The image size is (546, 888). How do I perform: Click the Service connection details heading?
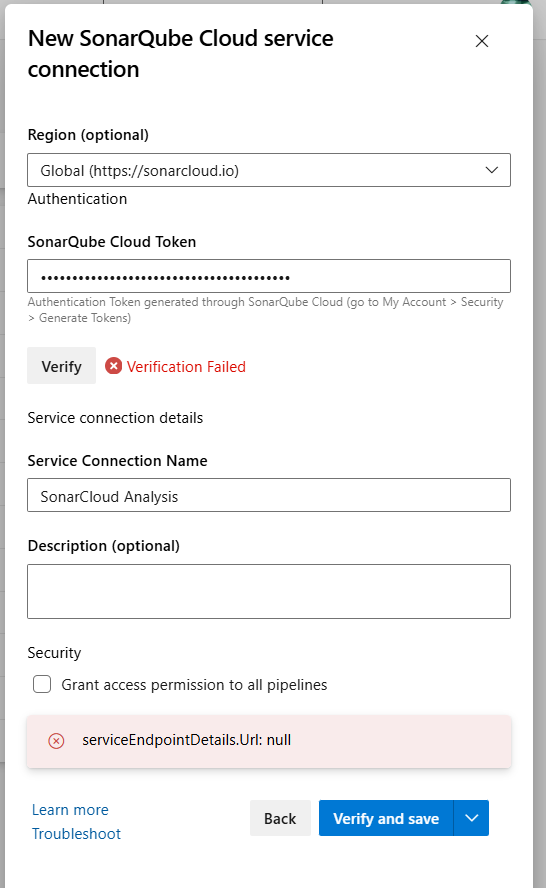pyautogui.click(x=115, y=418)
